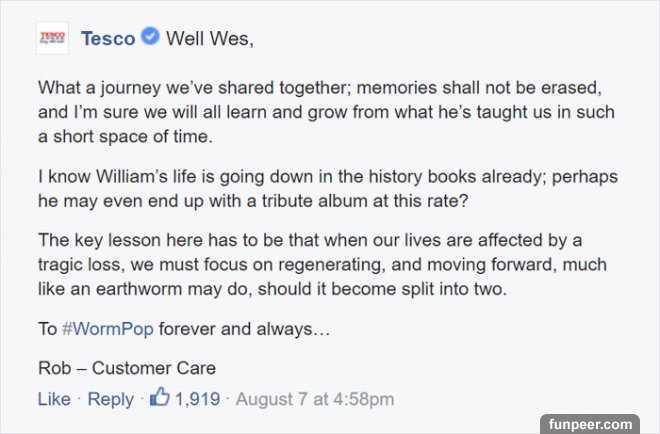Click the paragraph about William's life
This screenshot has height=434, width=660.
tap(328, 189)
